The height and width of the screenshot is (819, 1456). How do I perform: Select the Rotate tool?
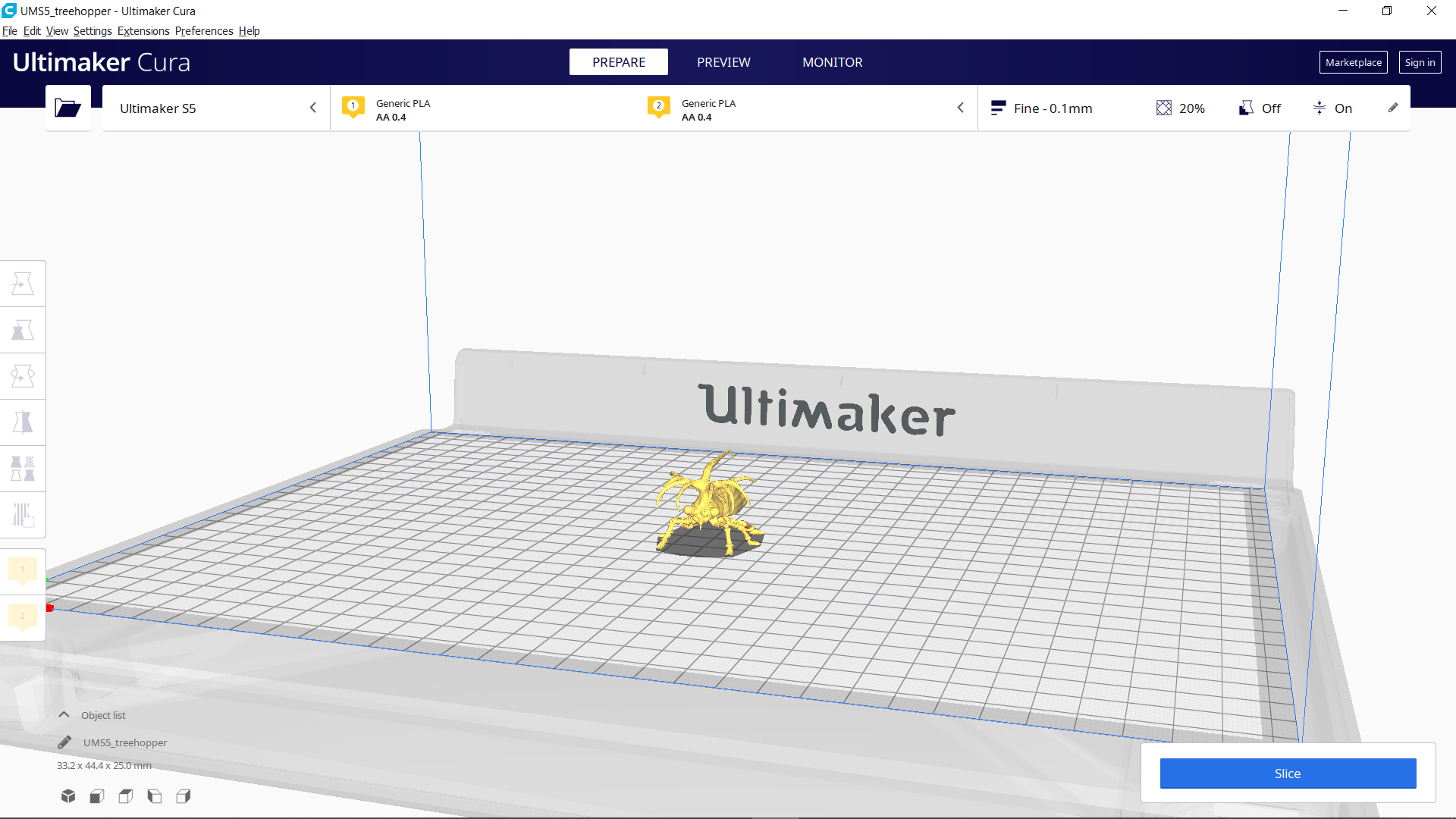pos(23,376)
